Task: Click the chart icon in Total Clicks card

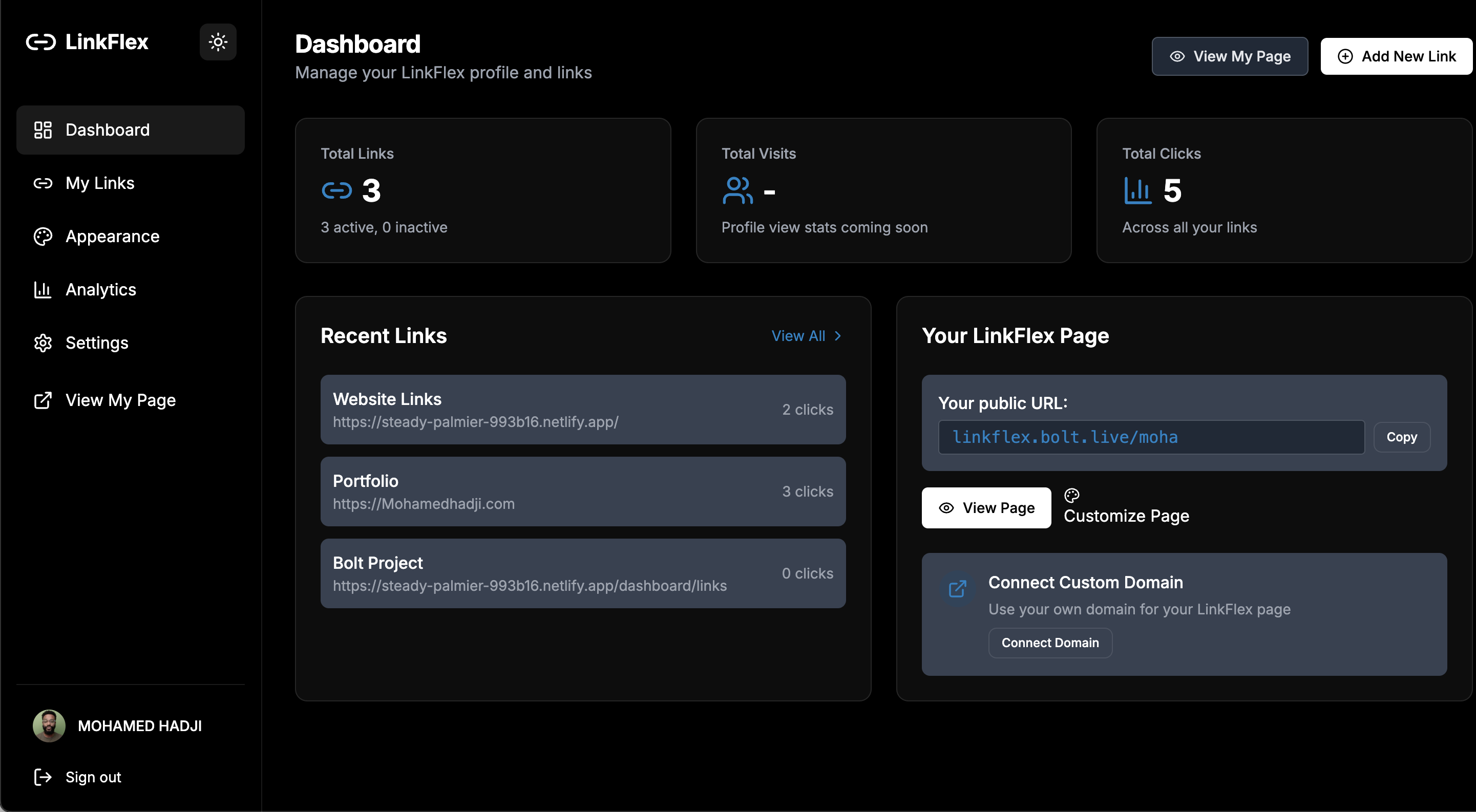Action: pyautogui.click(x=1137, y=190)
